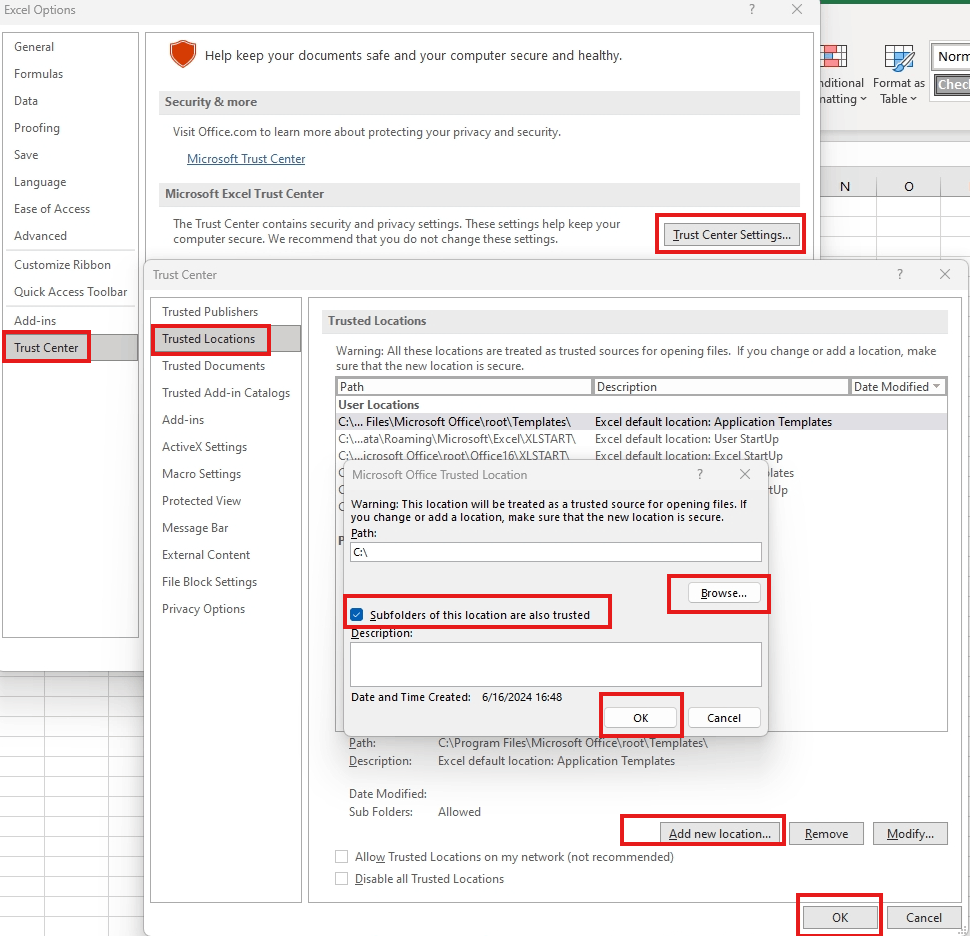
Task: Open the Advanced options category
Action: pos(40,236)
